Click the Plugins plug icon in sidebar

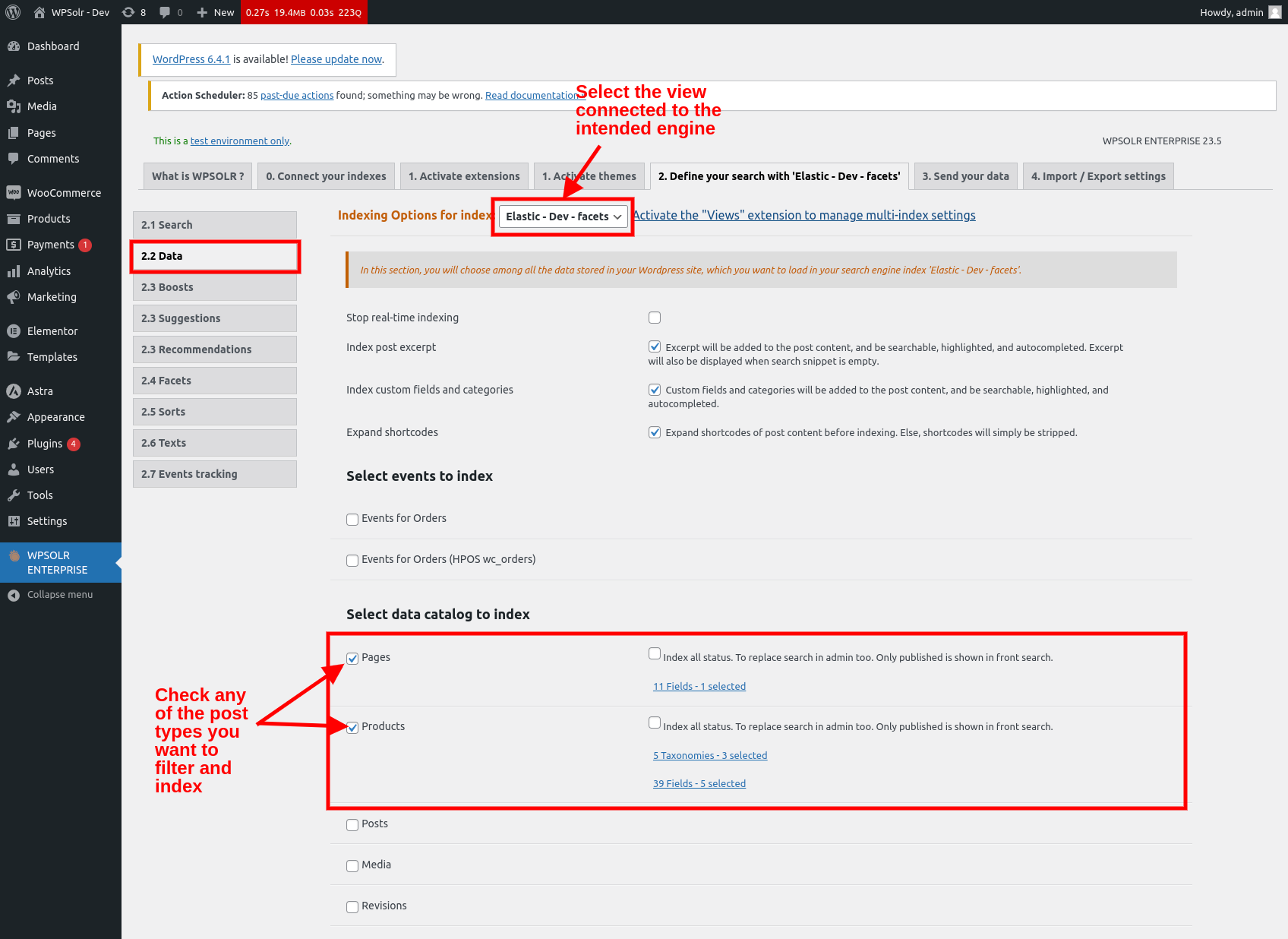point(14,444)
